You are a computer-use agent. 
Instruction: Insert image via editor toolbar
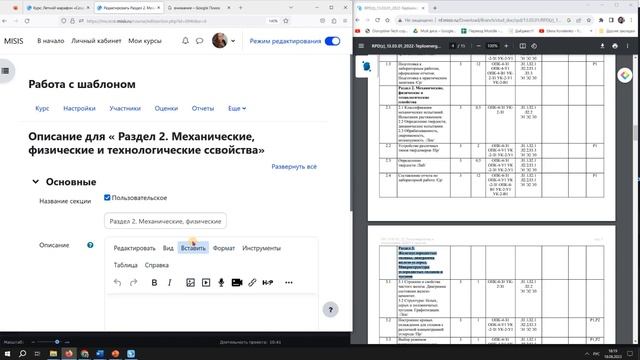click(x=190, y=282)
